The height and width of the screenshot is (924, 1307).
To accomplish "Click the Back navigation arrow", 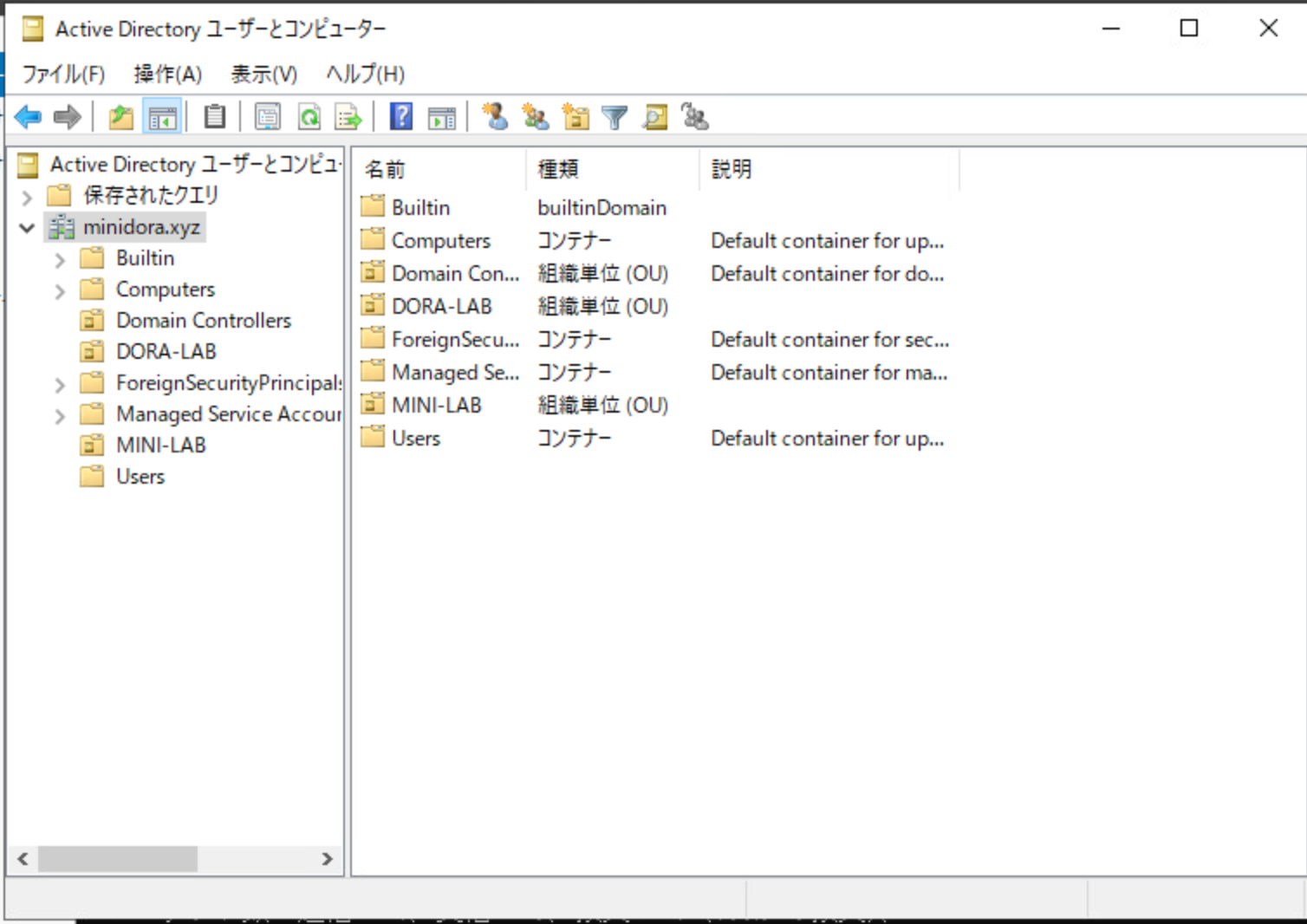I will (27, 116).
